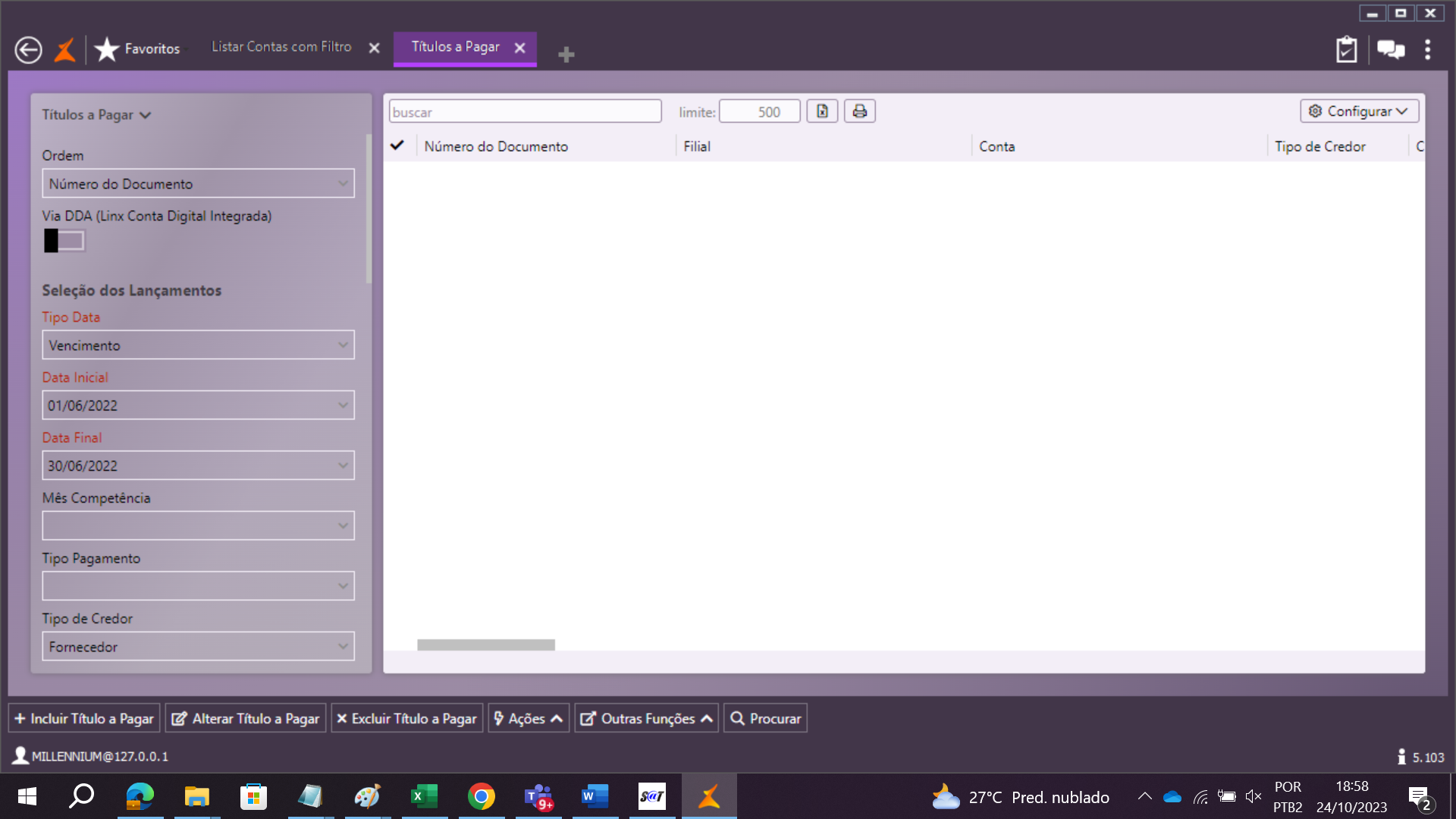Add a new tab with plus
1456x819 pixels.
pos(566,55)
